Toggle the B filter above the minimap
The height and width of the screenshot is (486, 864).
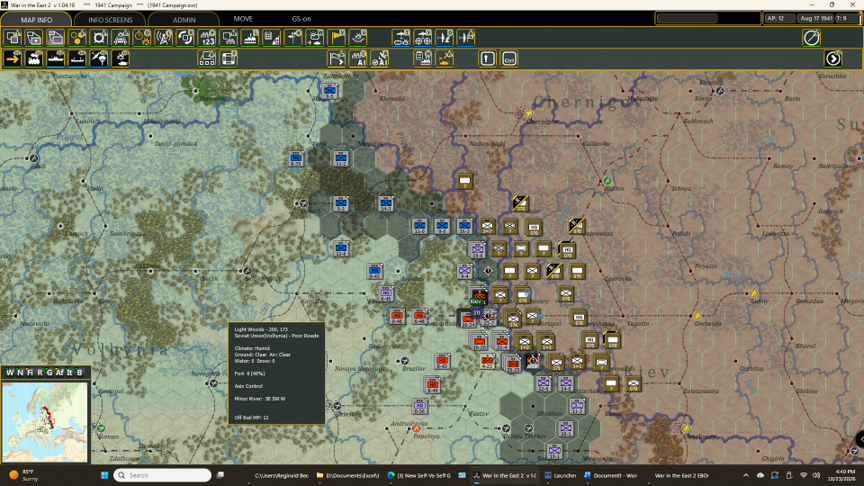click(x=79, y=372)
